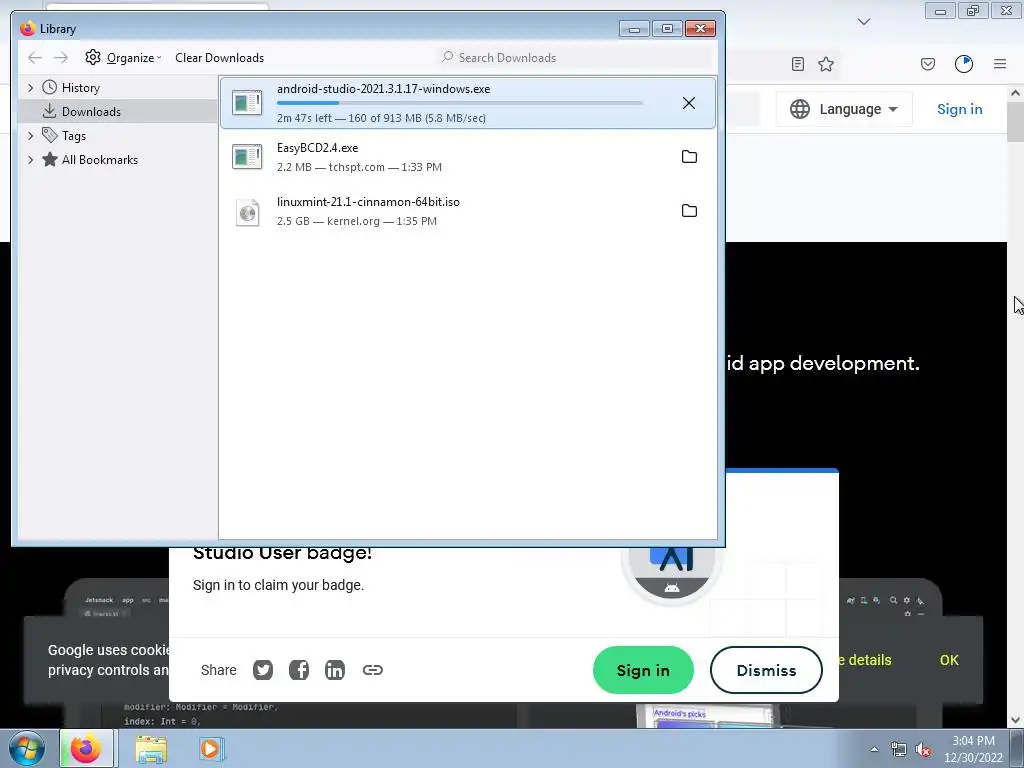Open Windows Start menu
This screenshot has height=768, width=1024.
click(x=26, y=748)
